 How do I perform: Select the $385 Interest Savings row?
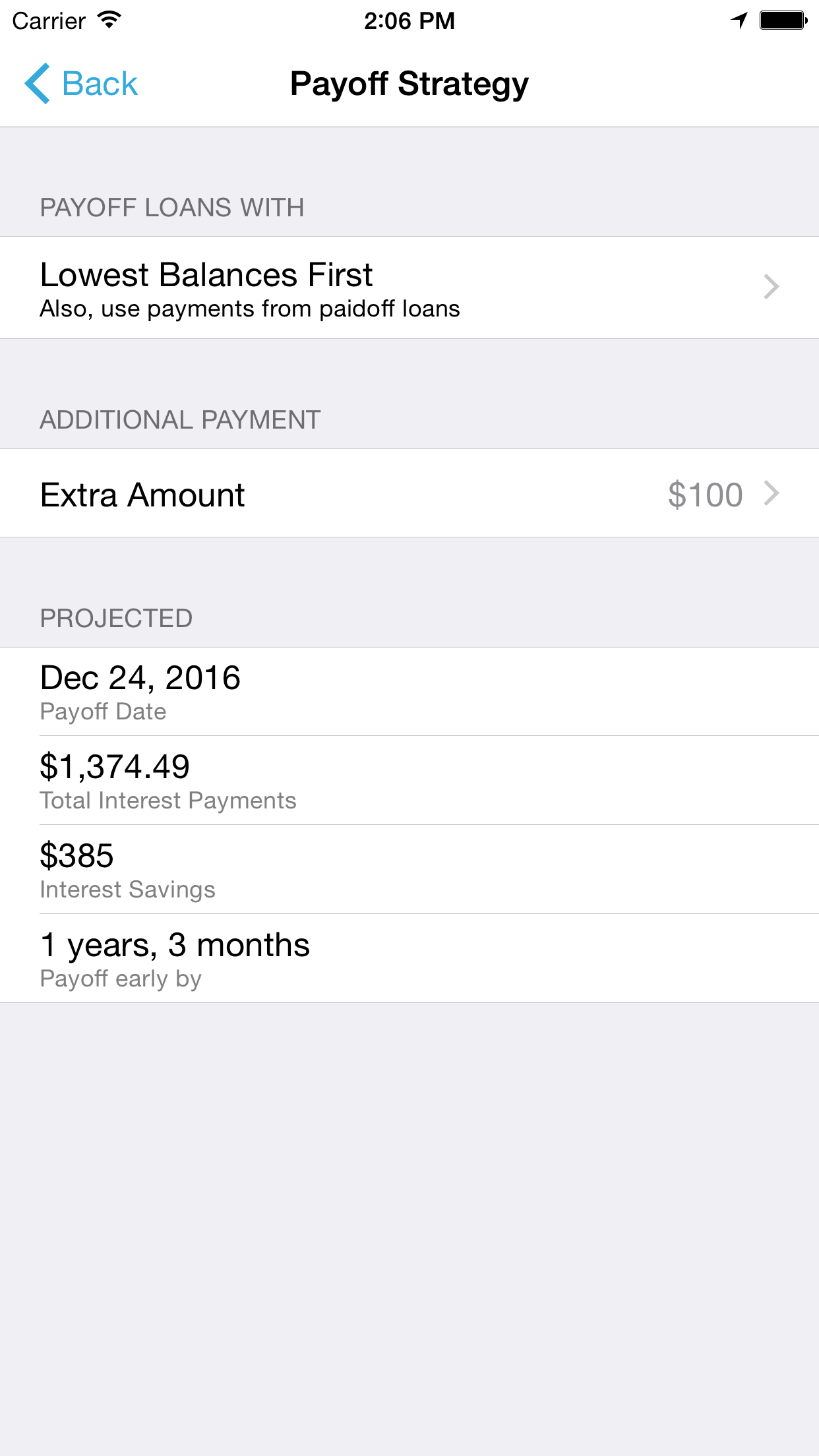[409, 869]
